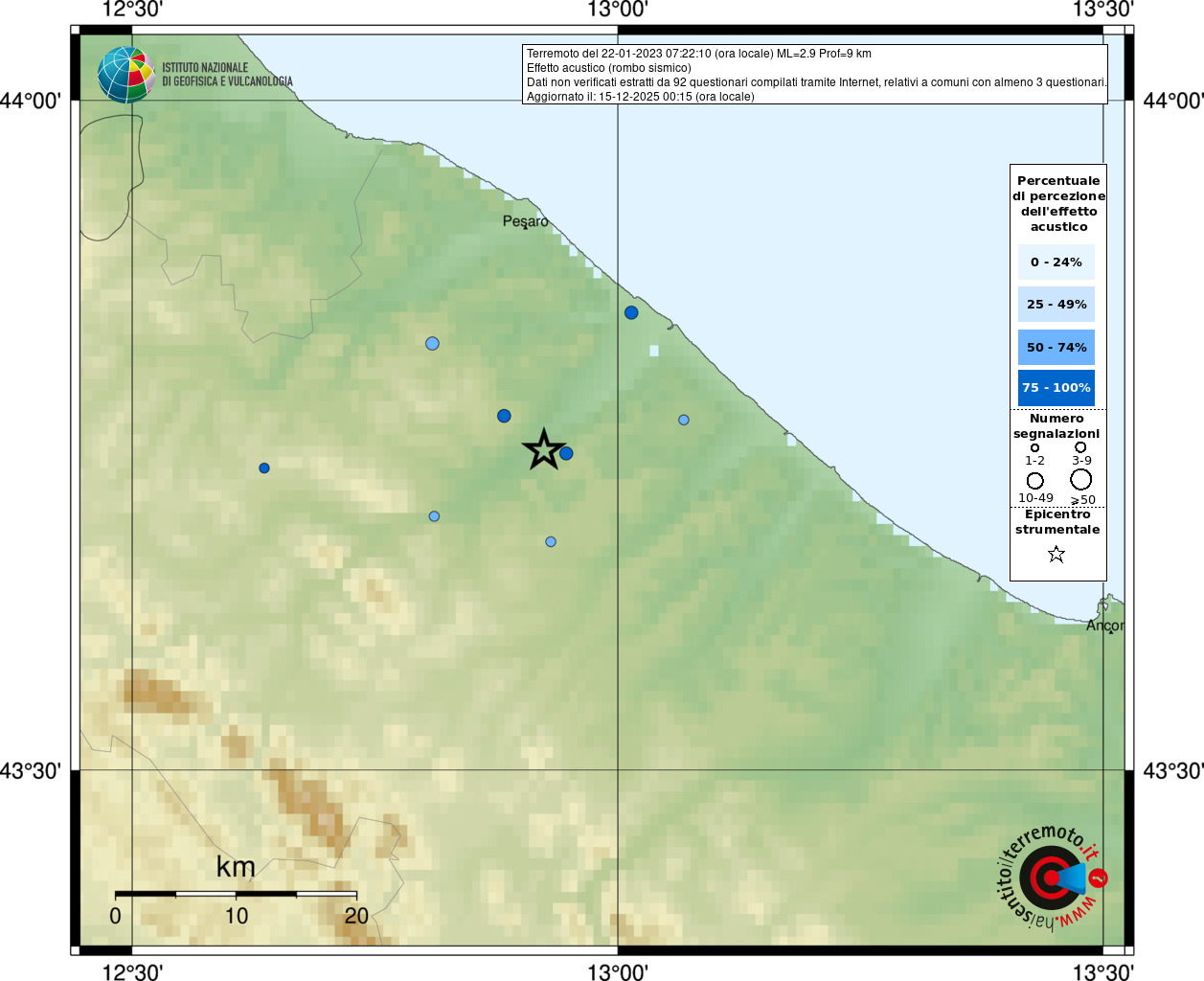Click the haisentitoilterremoto.it target logo

1051,878
